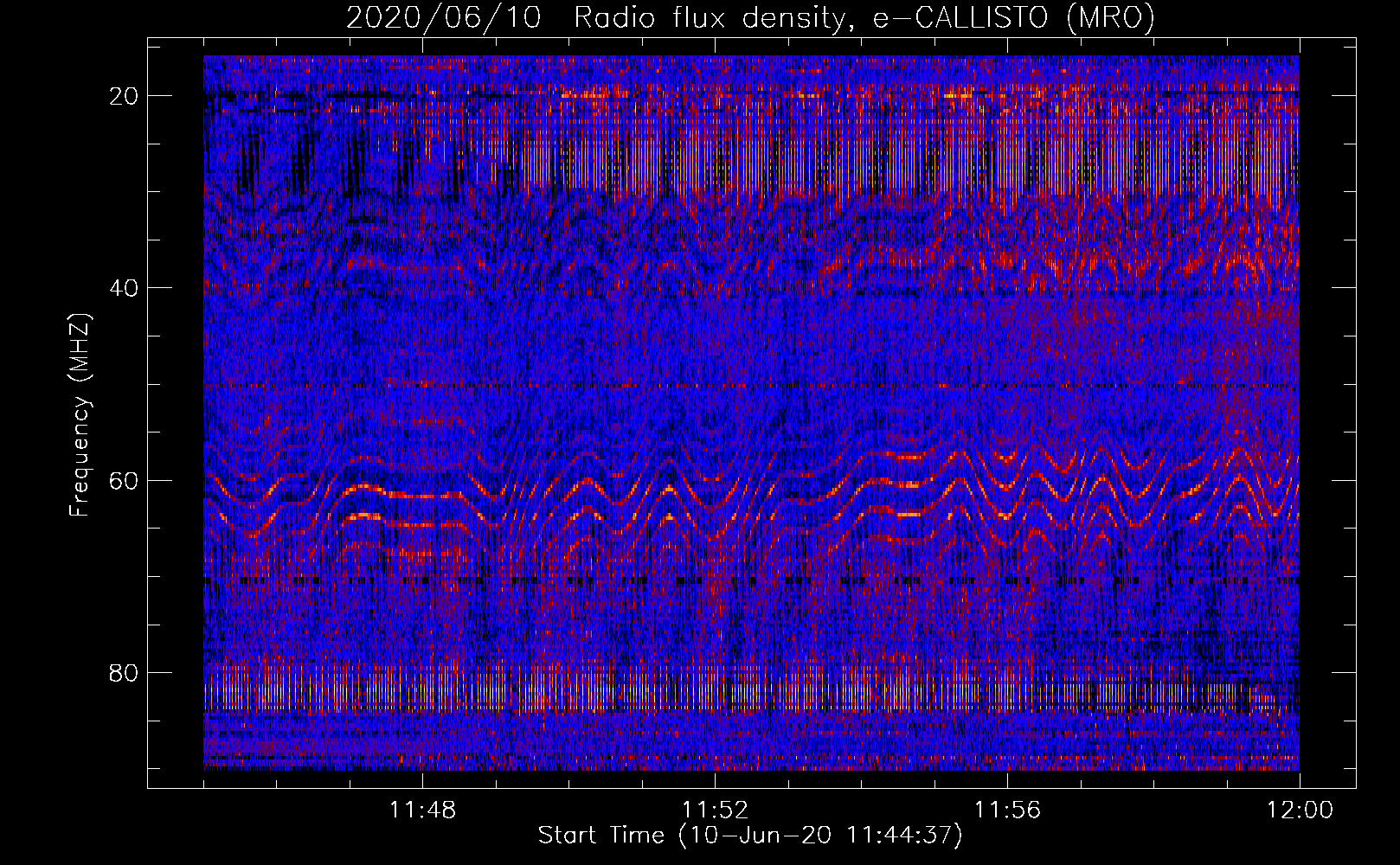Click the 80 MHz frequency tick label
Screen dimensions: 1400x865
point(125,672)
